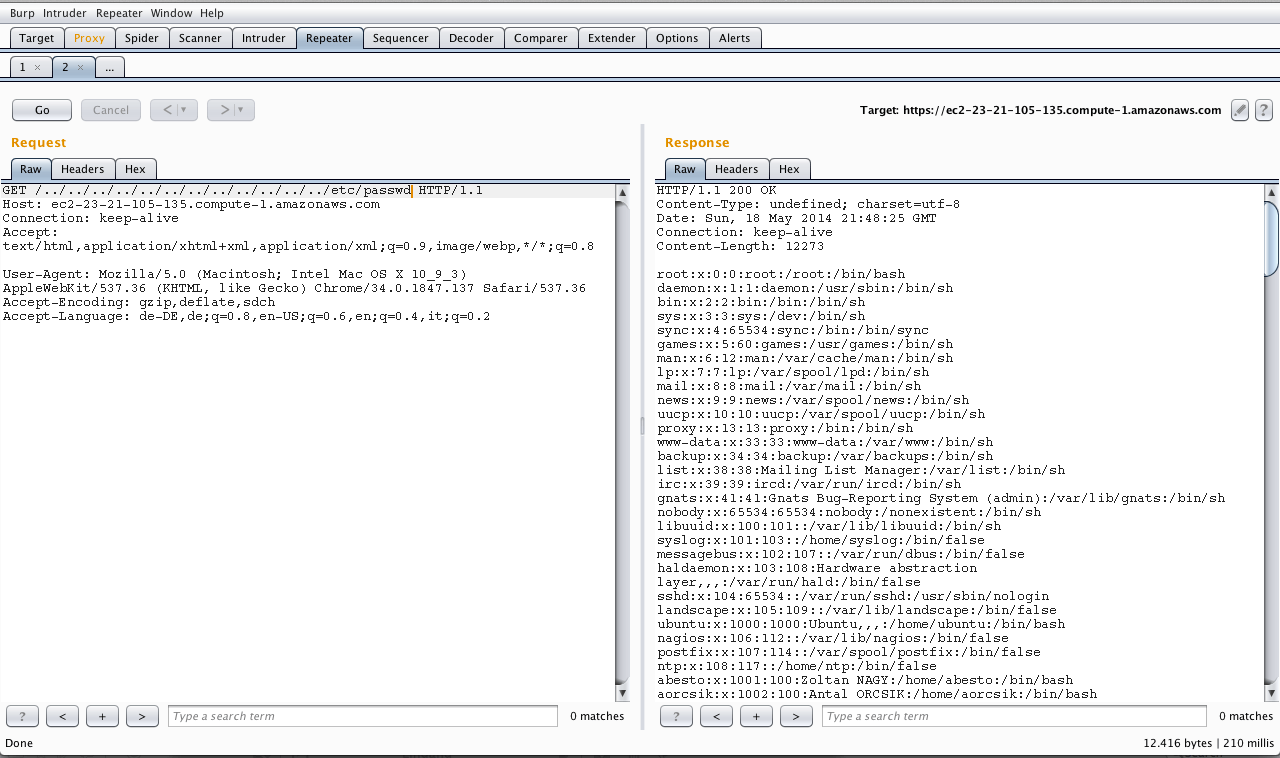The height and width of the screenshot is (758, 1280).
Task: Show the response Hex view tab
Action: pos(789,169)
